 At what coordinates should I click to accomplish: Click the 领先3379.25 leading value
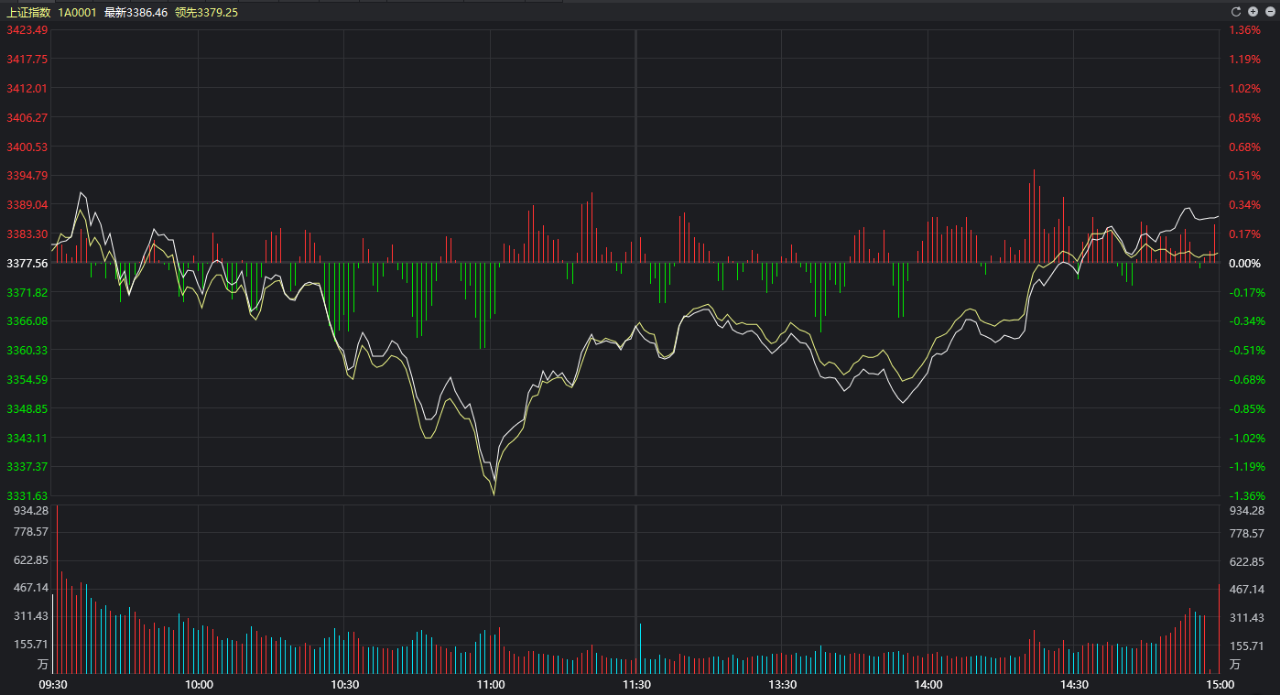(206, 12)
